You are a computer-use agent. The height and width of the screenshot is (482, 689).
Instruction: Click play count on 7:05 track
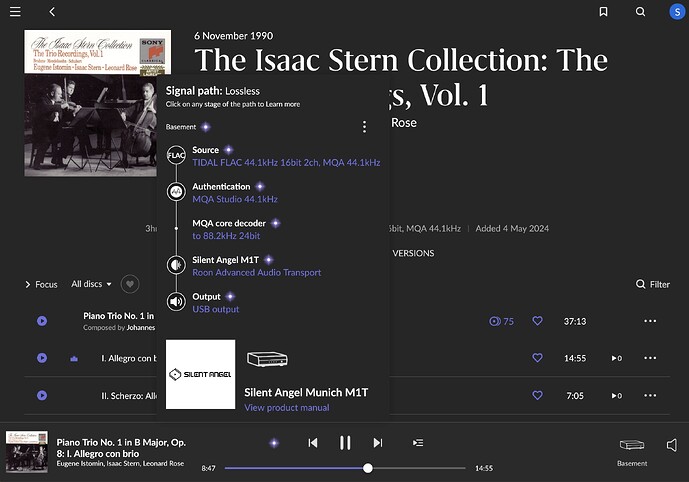pos(616,395)
